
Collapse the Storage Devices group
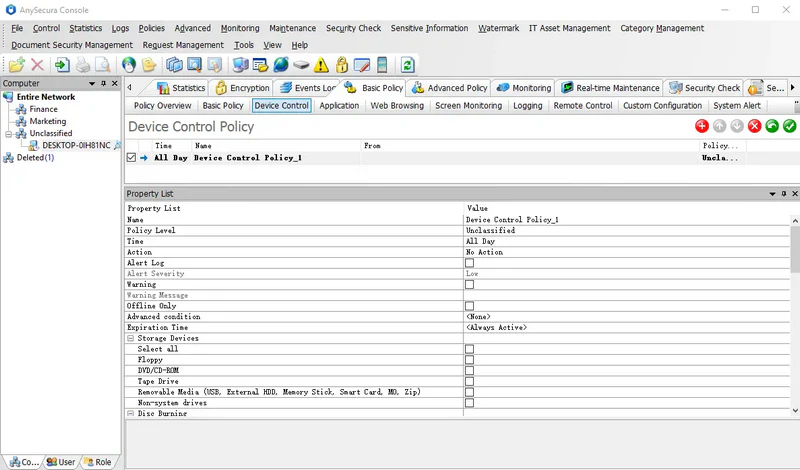pyautogui.click(x=131, y=338)
